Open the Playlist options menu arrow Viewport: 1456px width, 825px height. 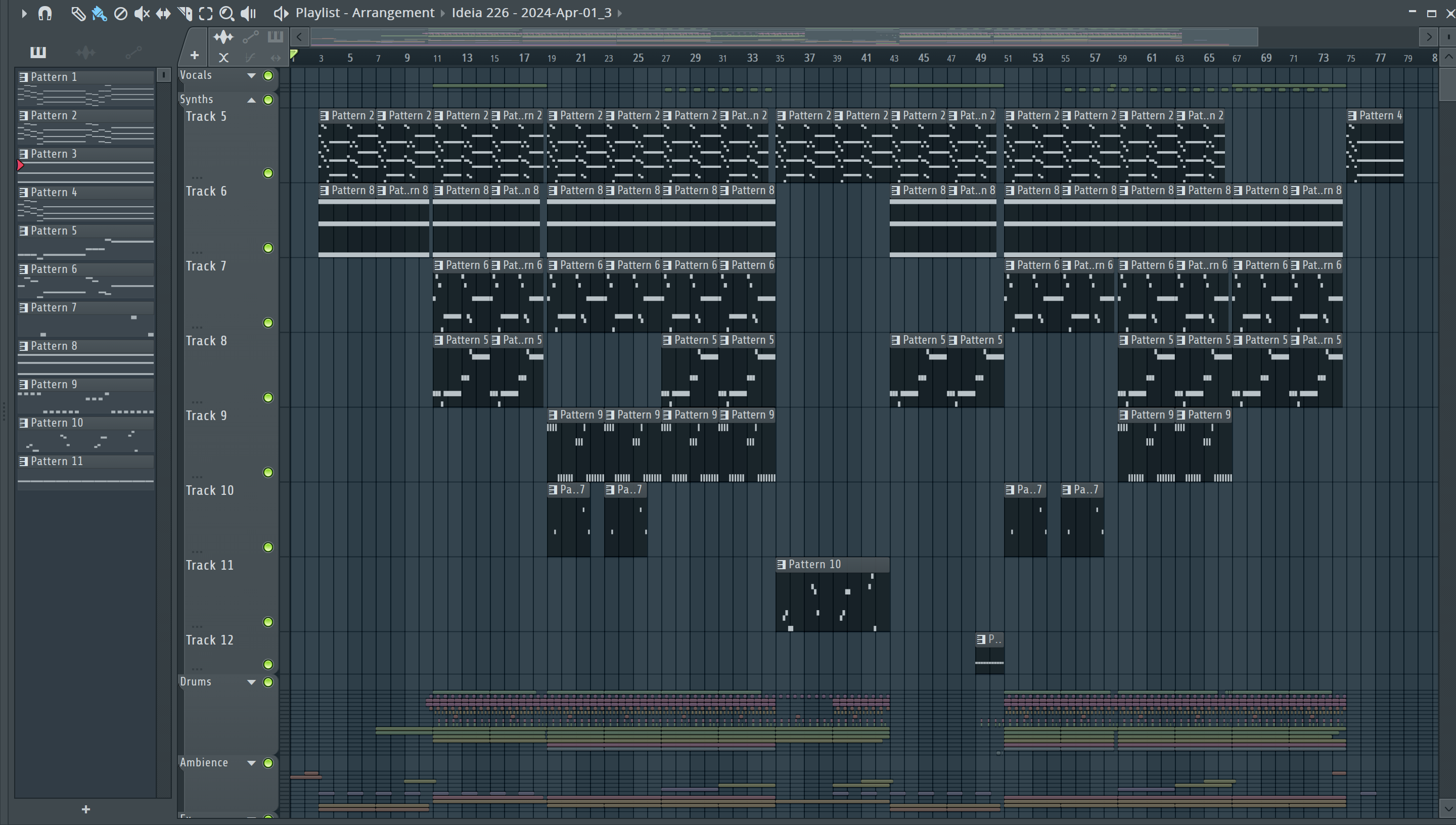[24, 13]
